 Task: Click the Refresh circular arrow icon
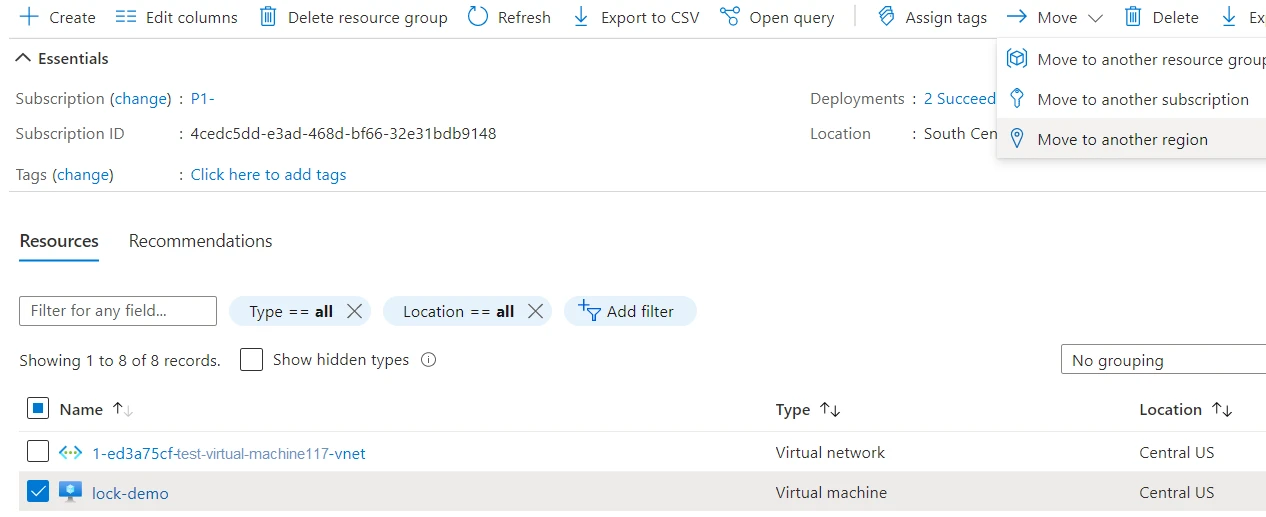478,17
